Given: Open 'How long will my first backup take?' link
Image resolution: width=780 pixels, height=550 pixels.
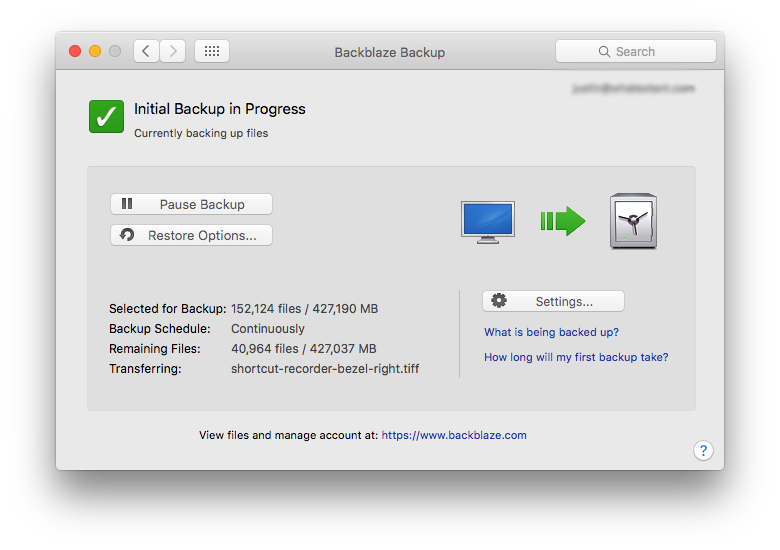Looking at the screenshot, I should pyautogui.click(x=576, y=357).
